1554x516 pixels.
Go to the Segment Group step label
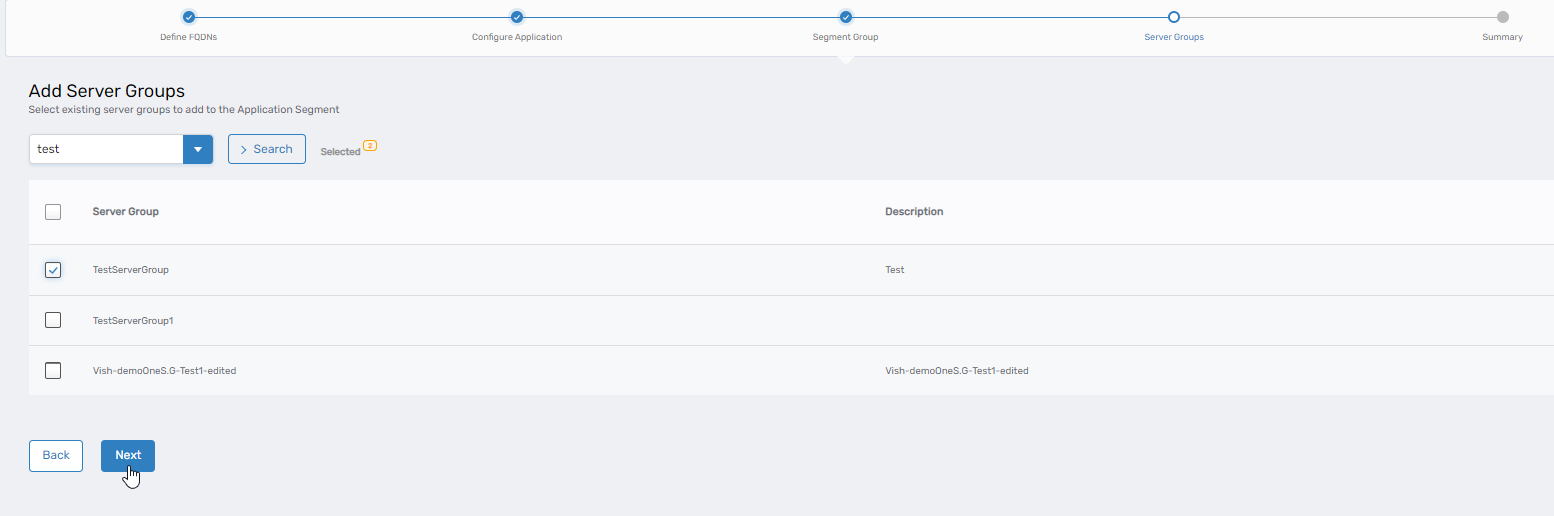(x=845, y=37)
